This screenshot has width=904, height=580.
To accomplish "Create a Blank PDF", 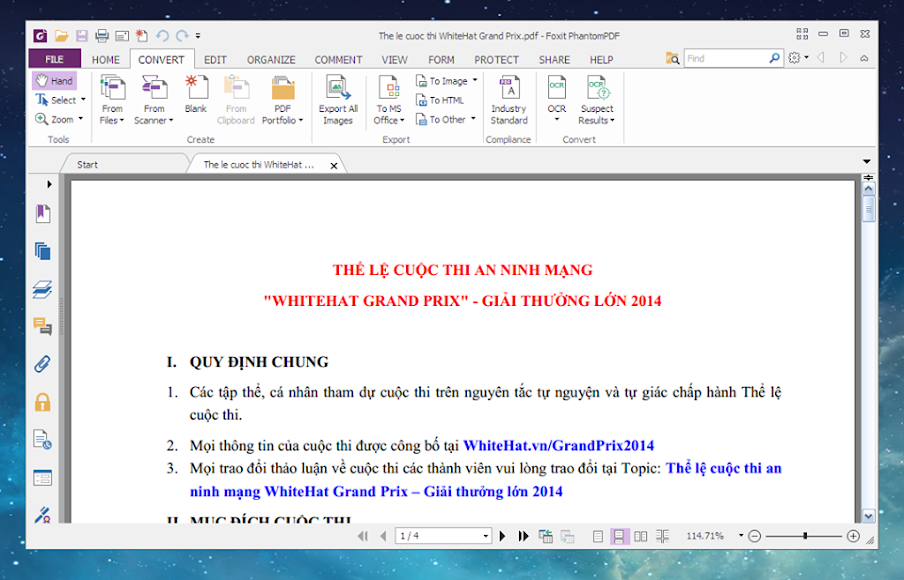I will (x=195, y=95).
